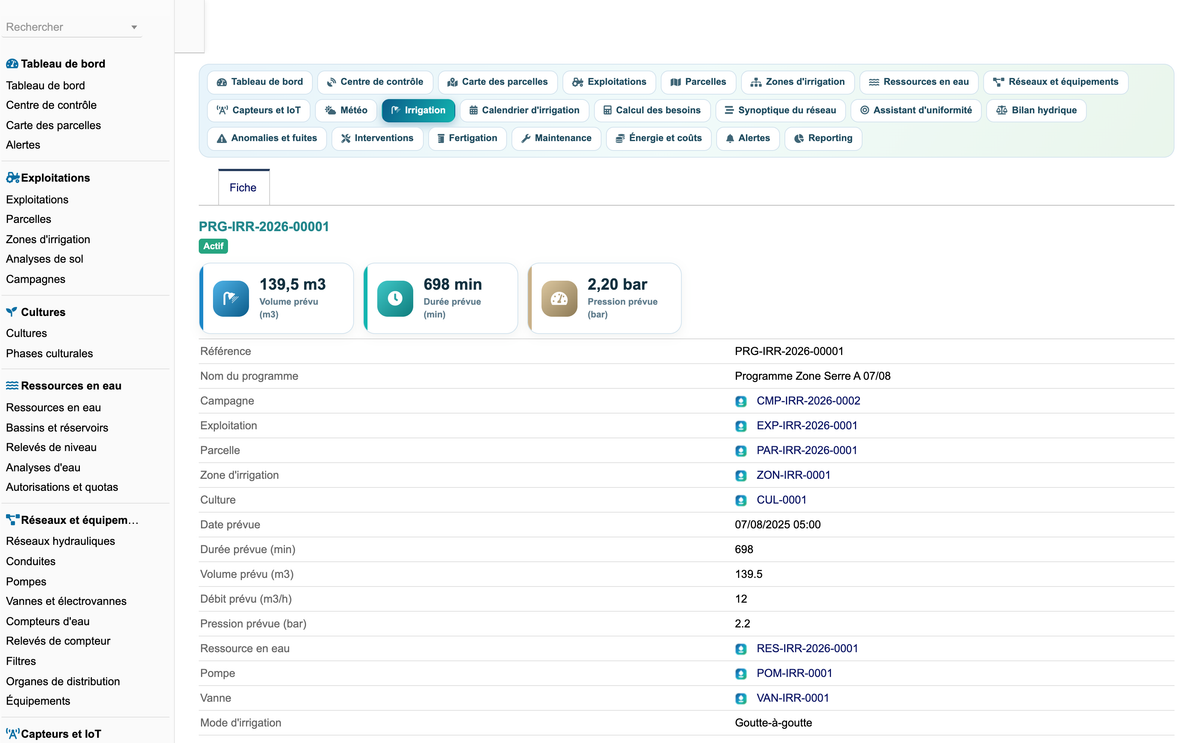Click the record icon beside CUL-0001
This screenshot has width=1200, height=743.
click(x=741, y=500)
